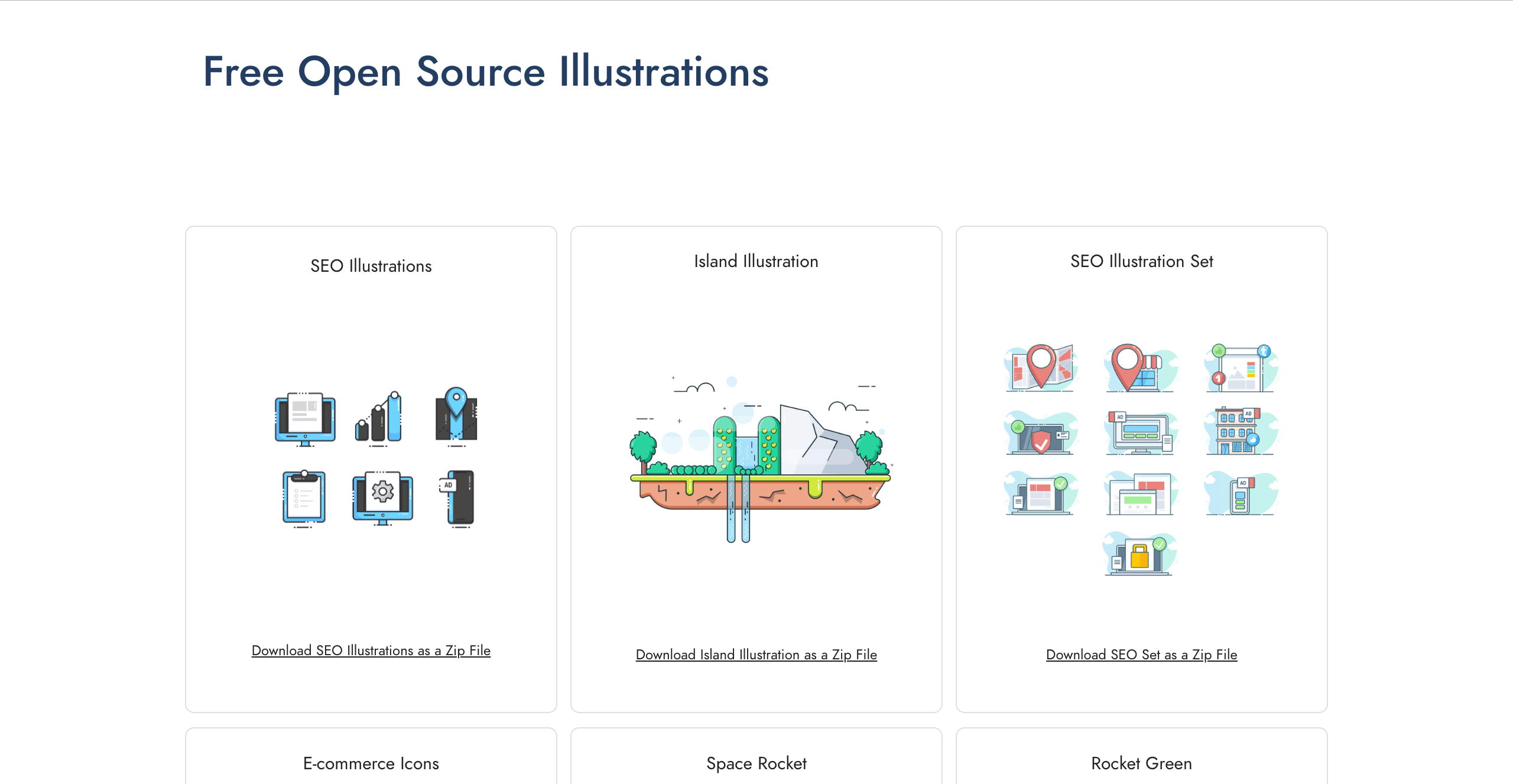Download SEO Set as a Zip File

pyautogui.click(x=1141, y=655)
